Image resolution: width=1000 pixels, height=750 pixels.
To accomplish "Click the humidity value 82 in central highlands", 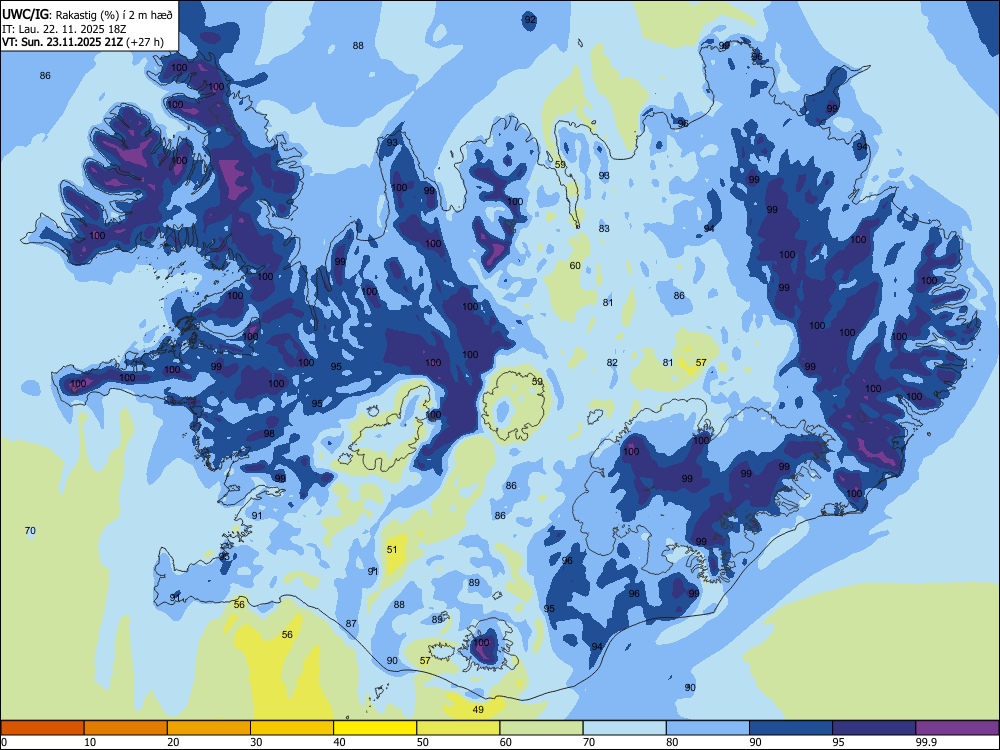I will coord(612,363).
